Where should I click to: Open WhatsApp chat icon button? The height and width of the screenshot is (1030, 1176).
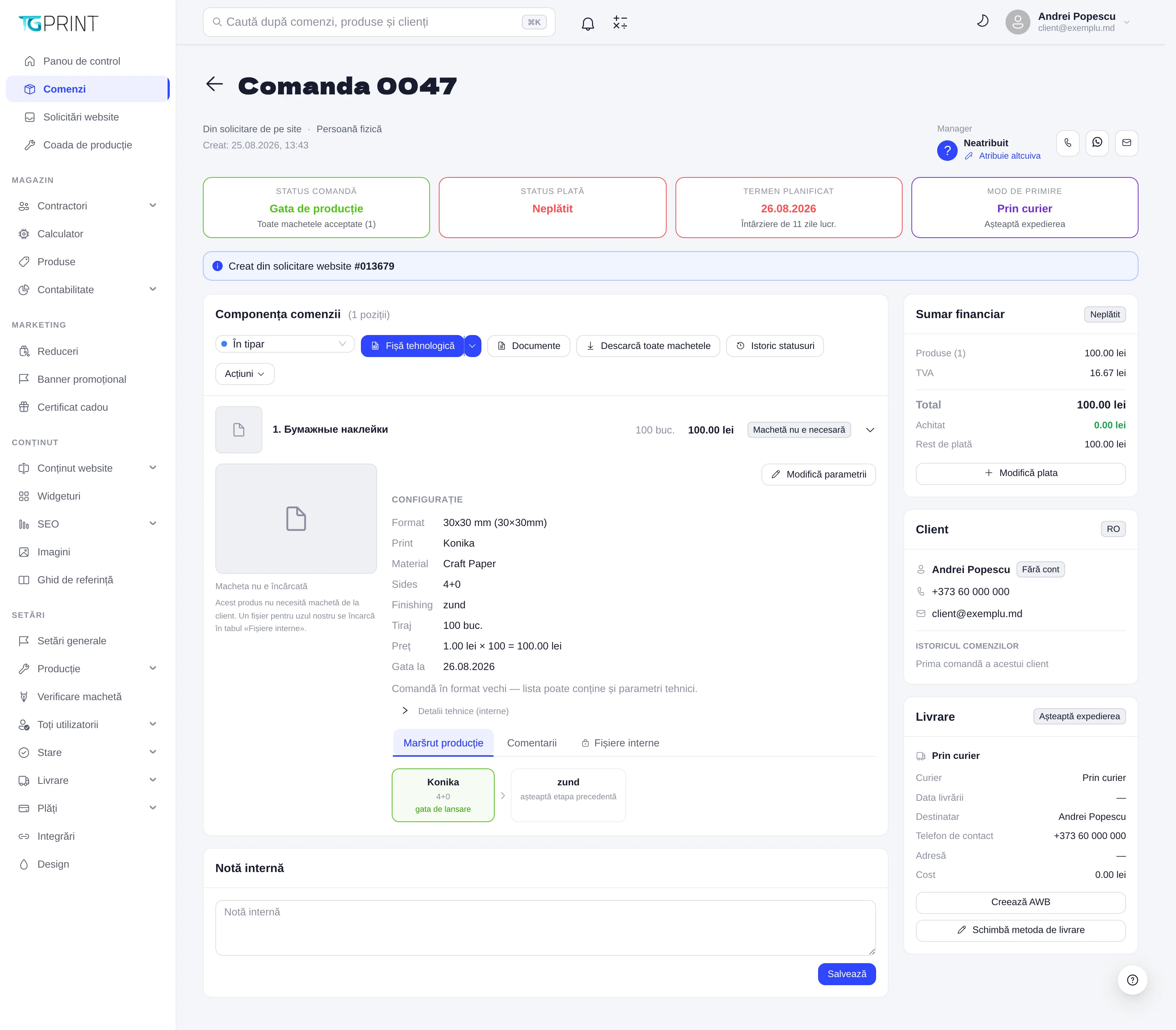1097,143
